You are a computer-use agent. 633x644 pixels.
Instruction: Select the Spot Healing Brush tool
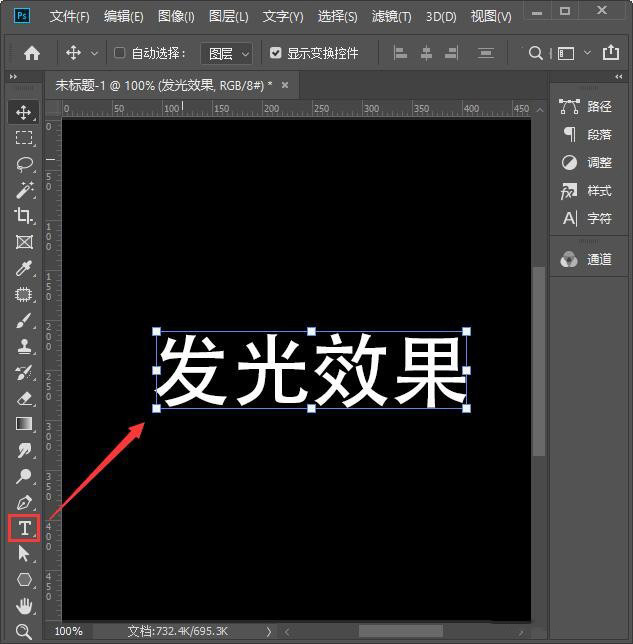[24, 294]
